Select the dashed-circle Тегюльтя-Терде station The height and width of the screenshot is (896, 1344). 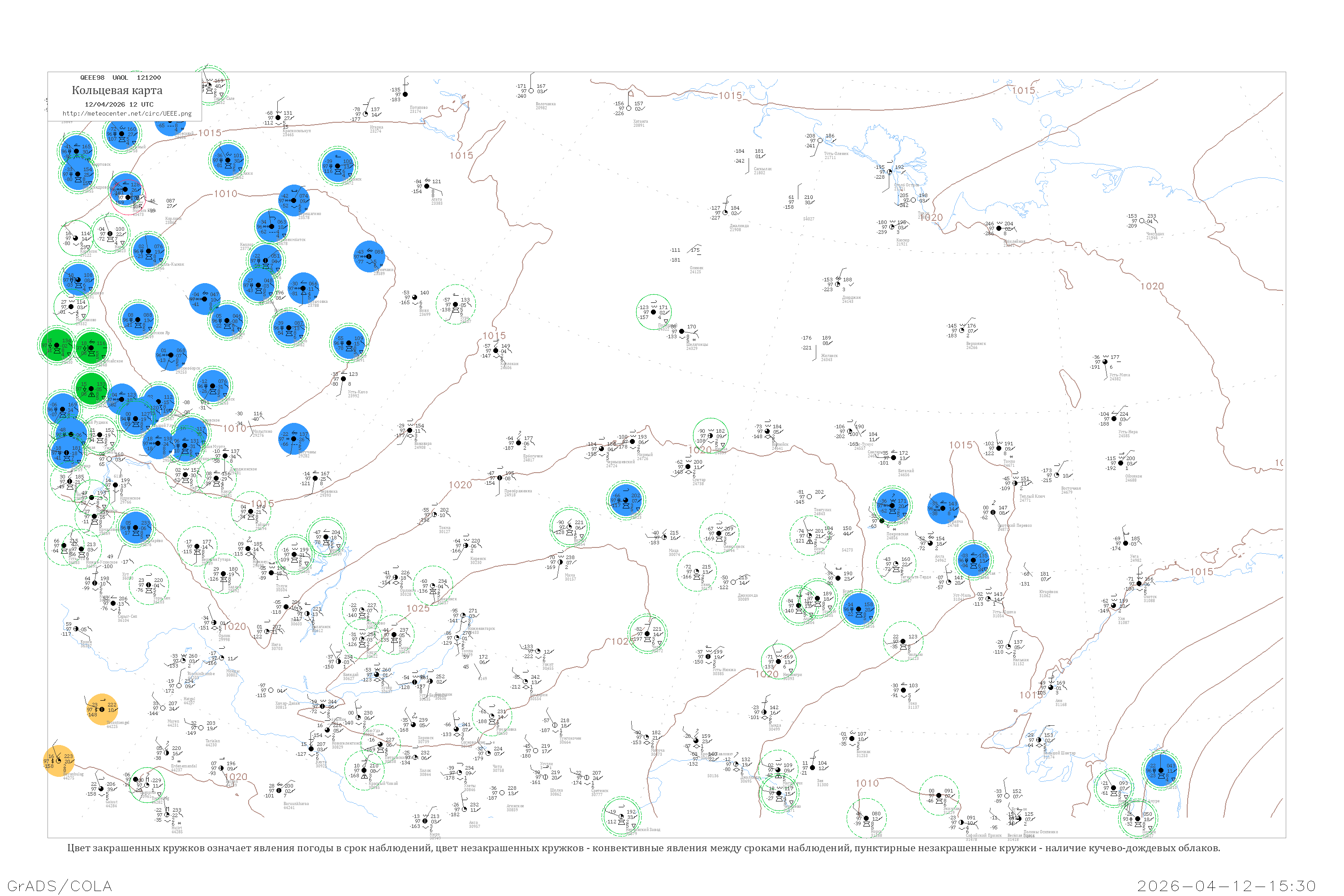(x=896, y=564)
